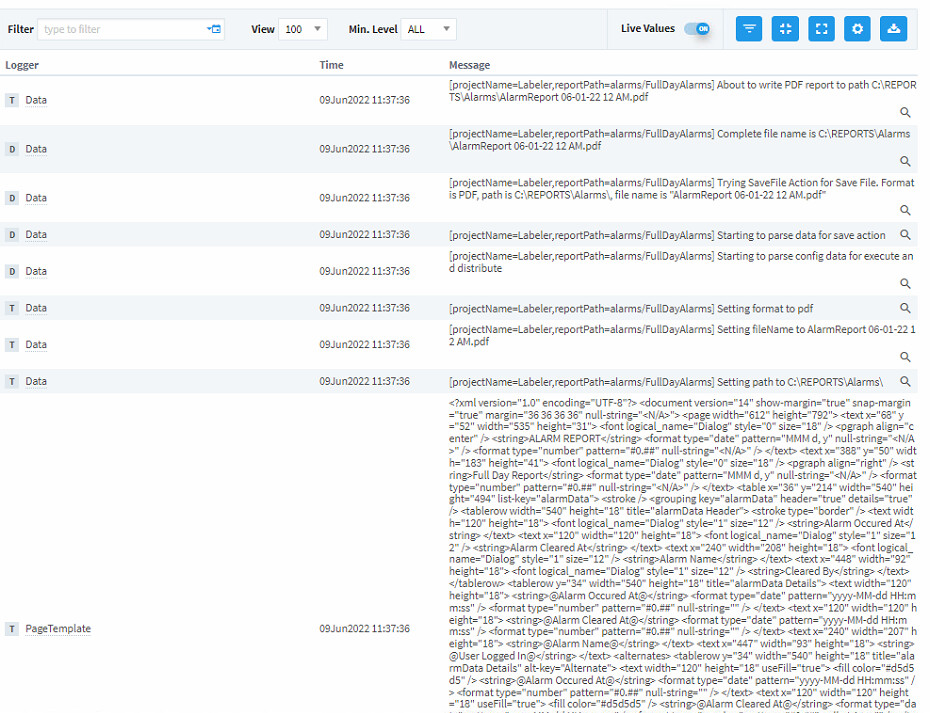Download logs with the download button

[x=893, y=28]
